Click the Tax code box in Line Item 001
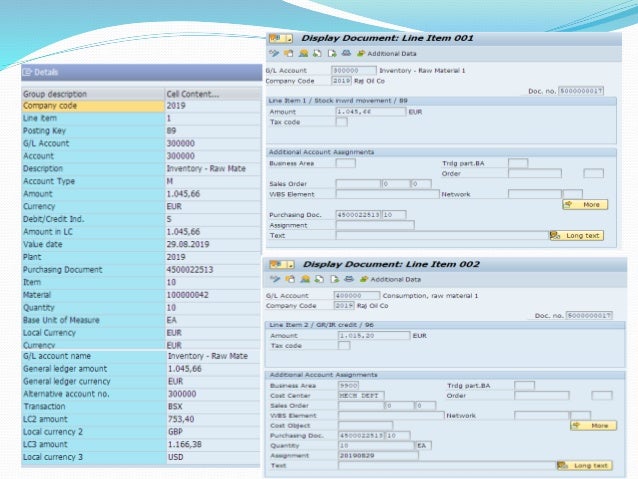 (x=342, y=123)
